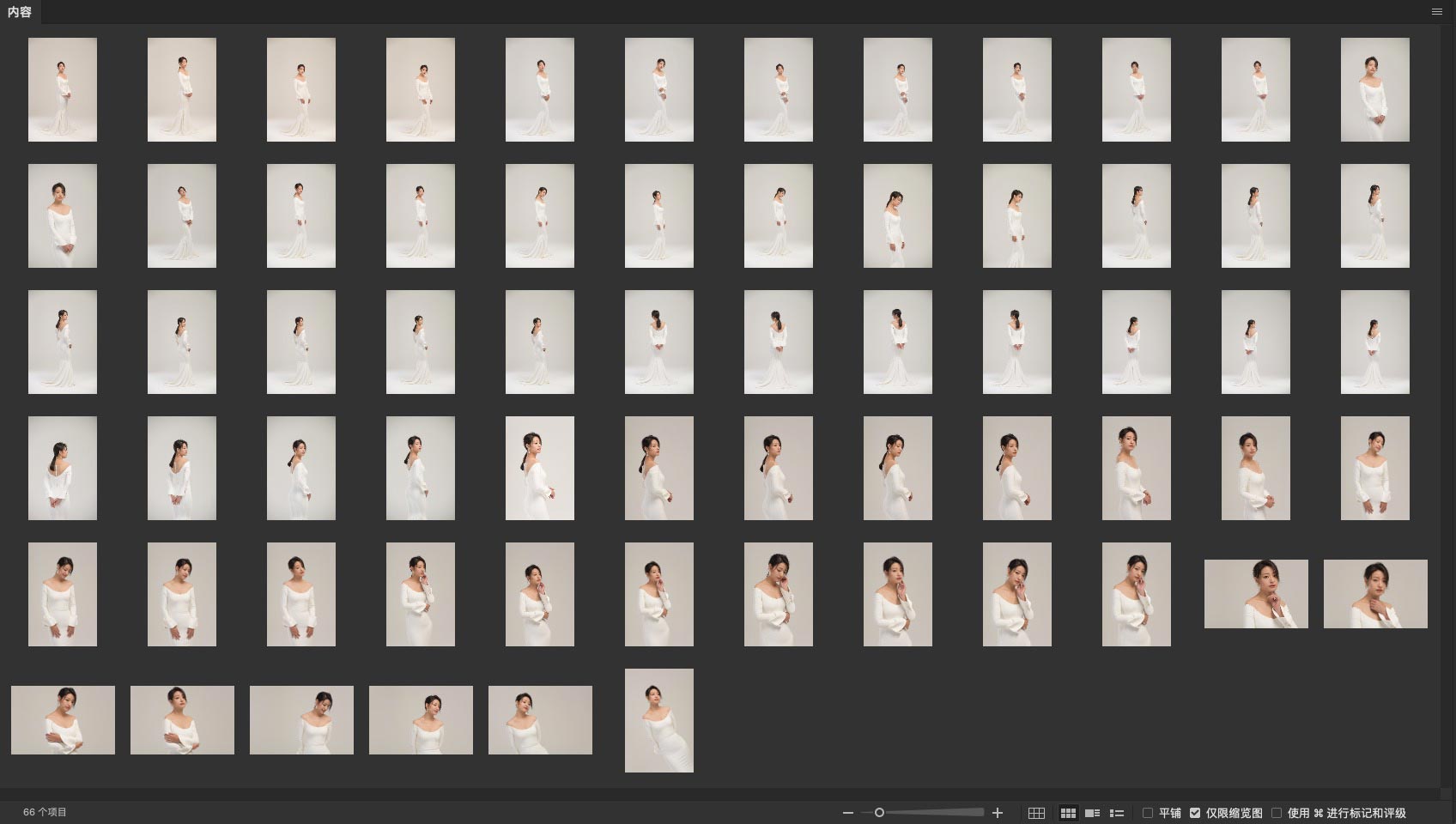Switch to details view icon

[1092, 813]
